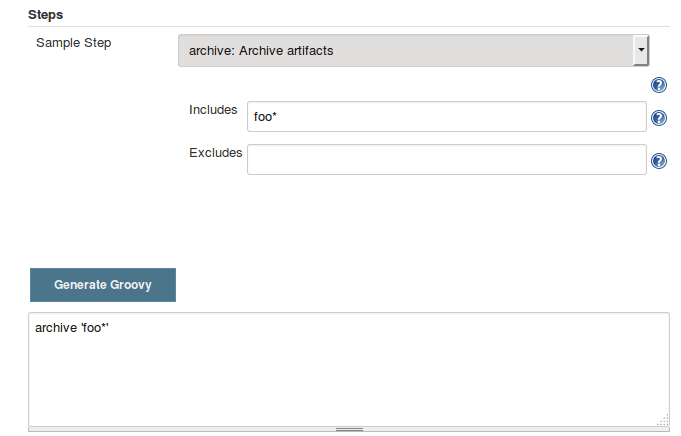Click the Generate Groovy button

(x=103, y=284)
